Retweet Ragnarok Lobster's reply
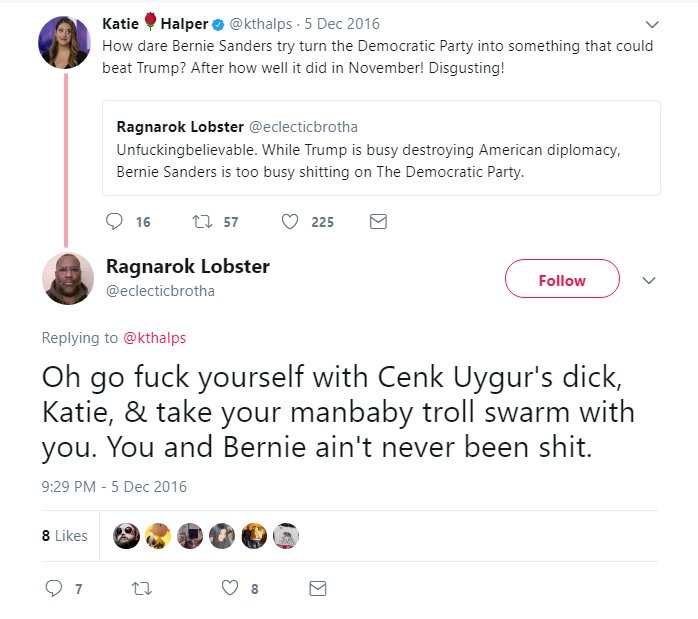698x619 pixels. pos(141,588)
